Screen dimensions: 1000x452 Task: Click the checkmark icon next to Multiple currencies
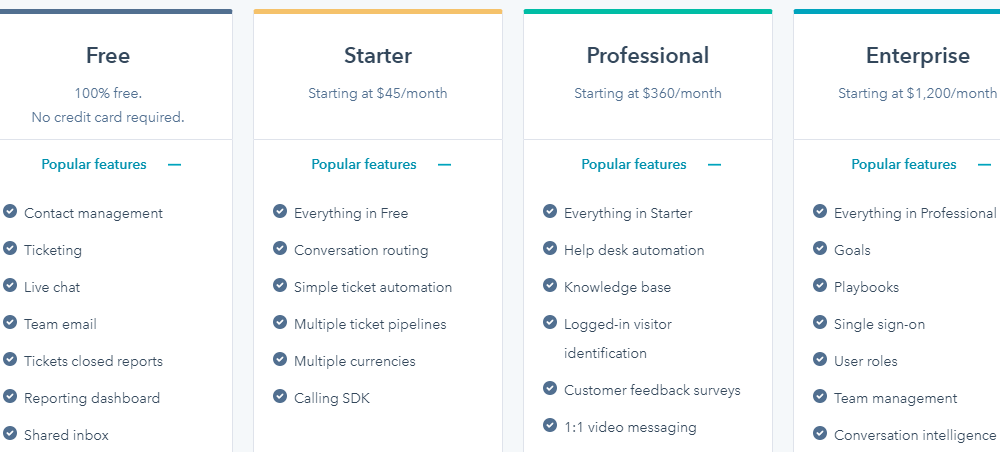tap(280, 360)
